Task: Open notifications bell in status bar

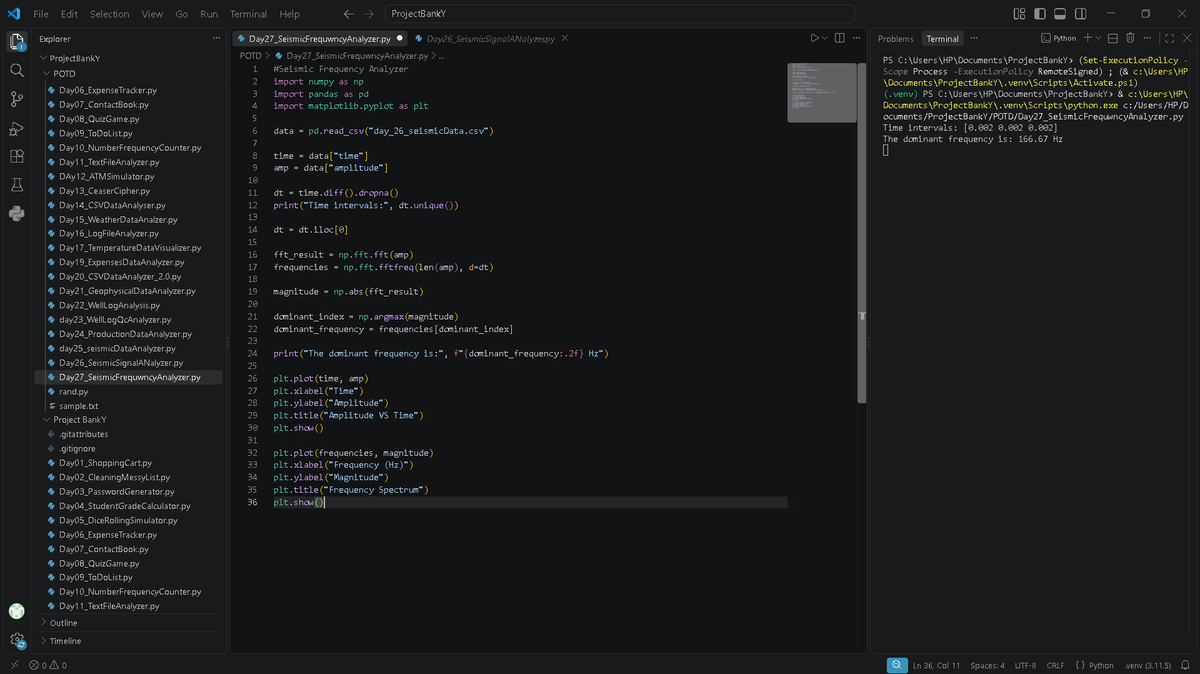Action: 1185,665
